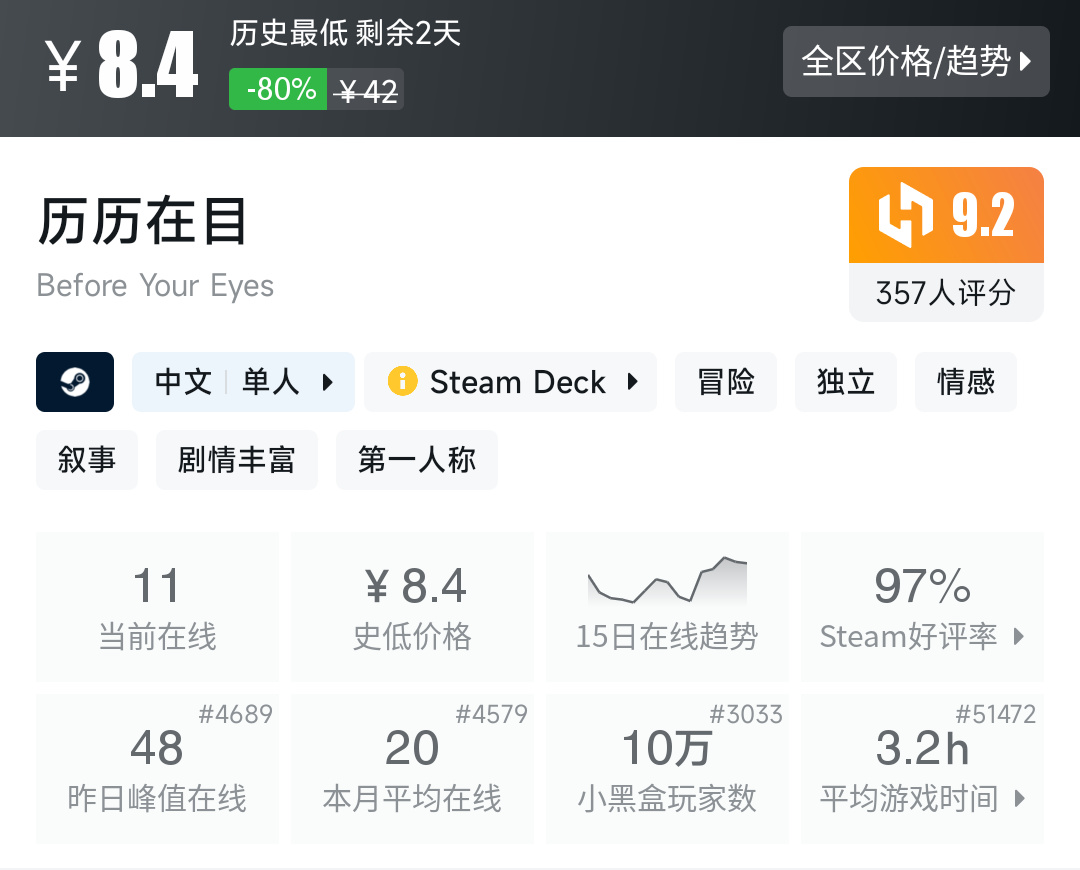Select the 冒险 genre tag

726,382
